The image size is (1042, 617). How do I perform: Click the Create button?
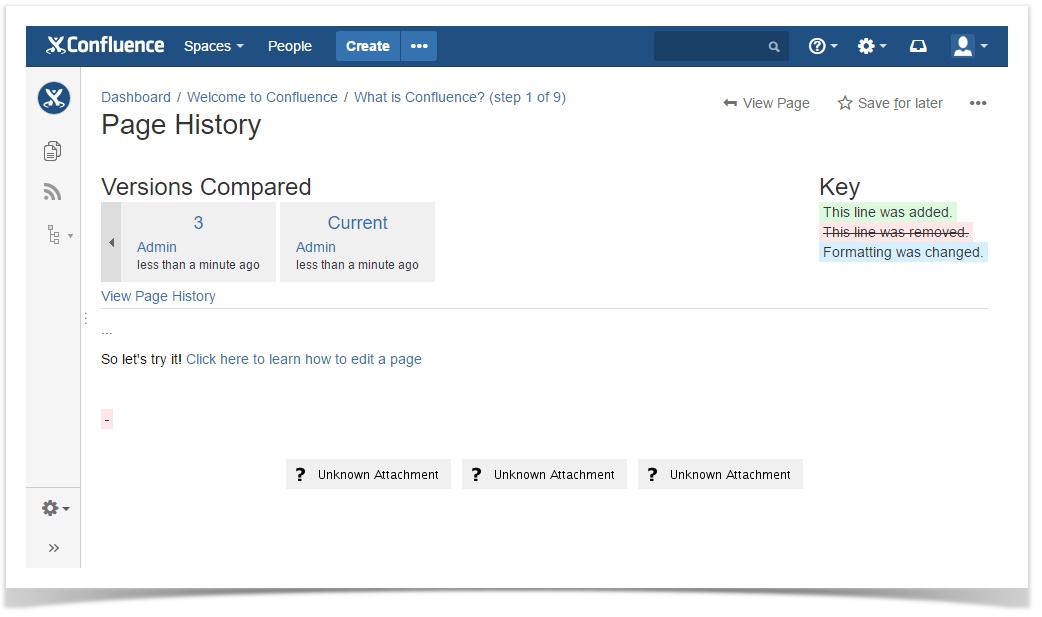[367, 46]
